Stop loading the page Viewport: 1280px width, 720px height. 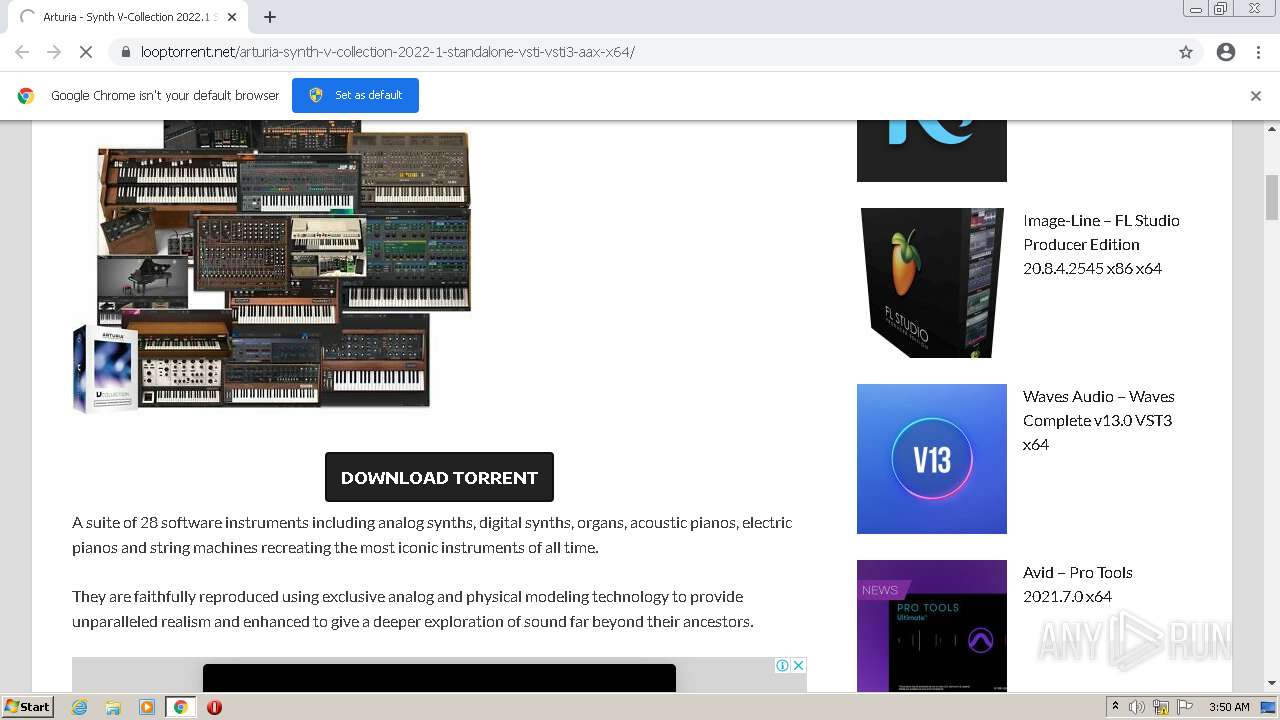[86, 52]
